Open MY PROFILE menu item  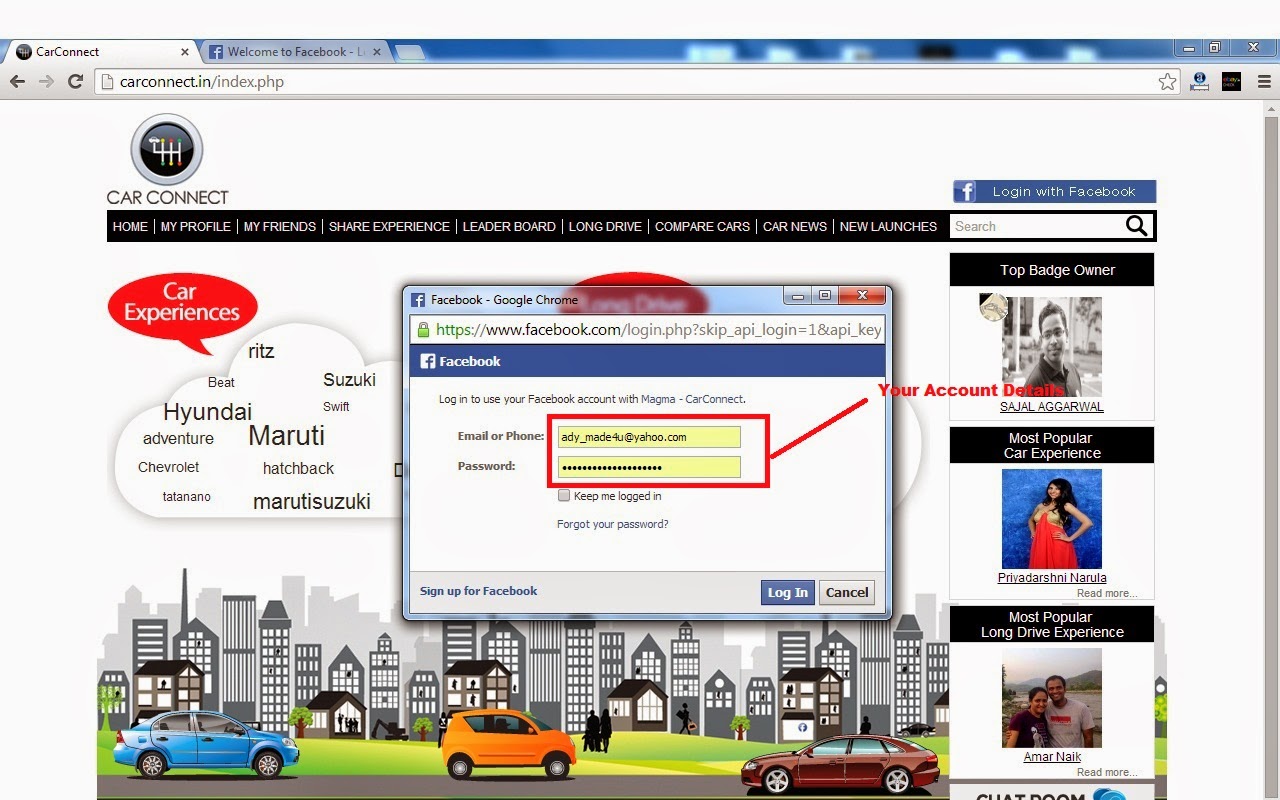pos(196,227)
